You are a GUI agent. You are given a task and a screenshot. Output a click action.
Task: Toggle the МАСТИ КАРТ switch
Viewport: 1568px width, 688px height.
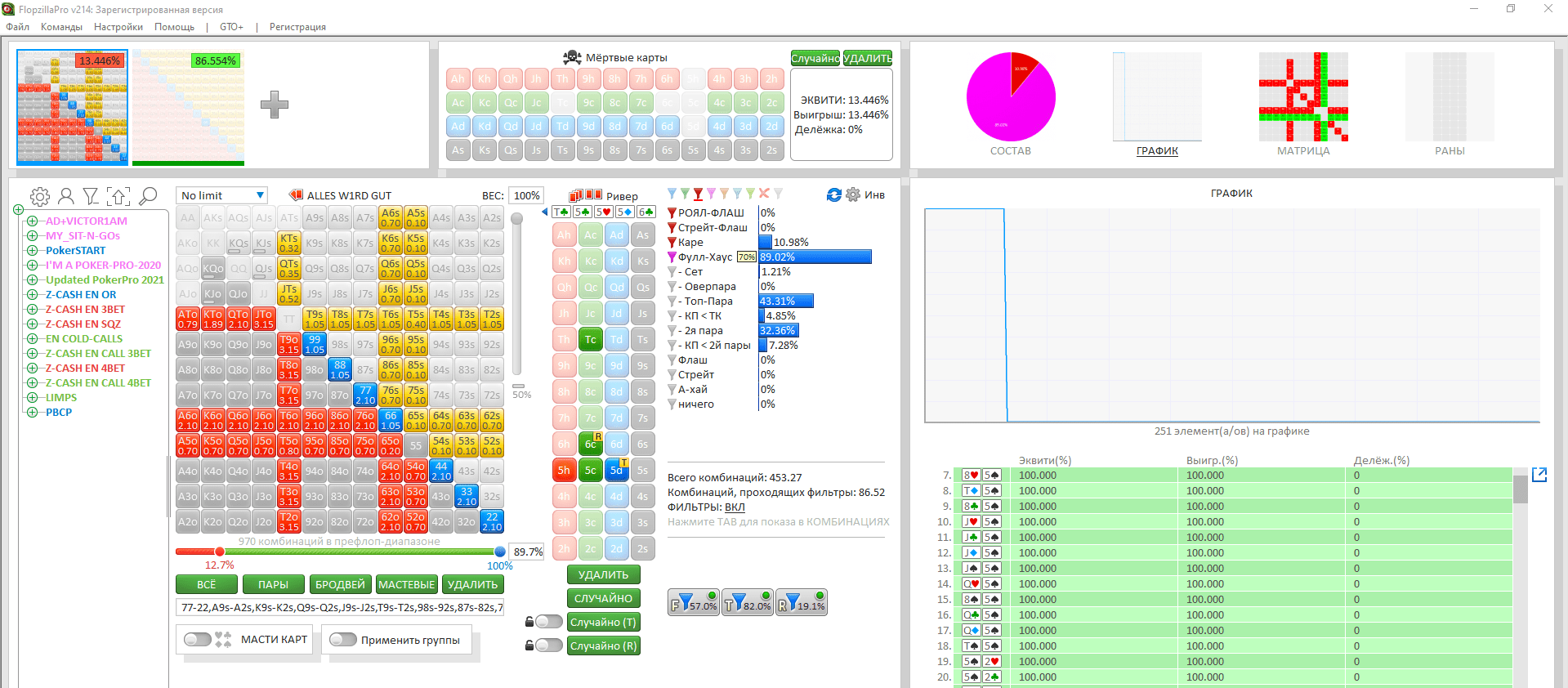198,640
